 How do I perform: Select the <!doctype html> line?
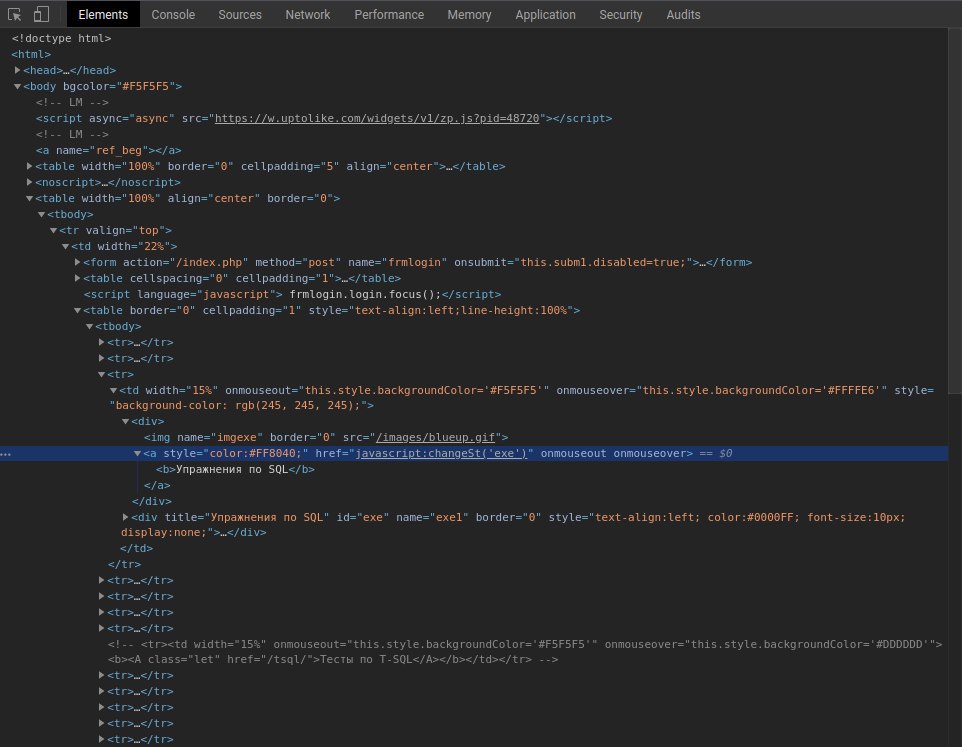(x=61, y=38)
